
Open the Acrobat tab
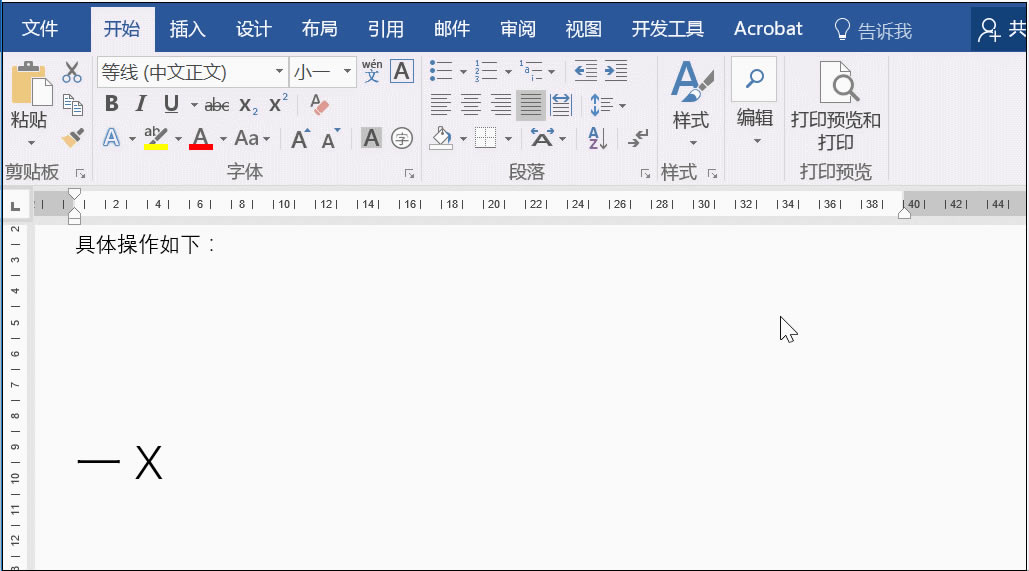coord(768,29)
